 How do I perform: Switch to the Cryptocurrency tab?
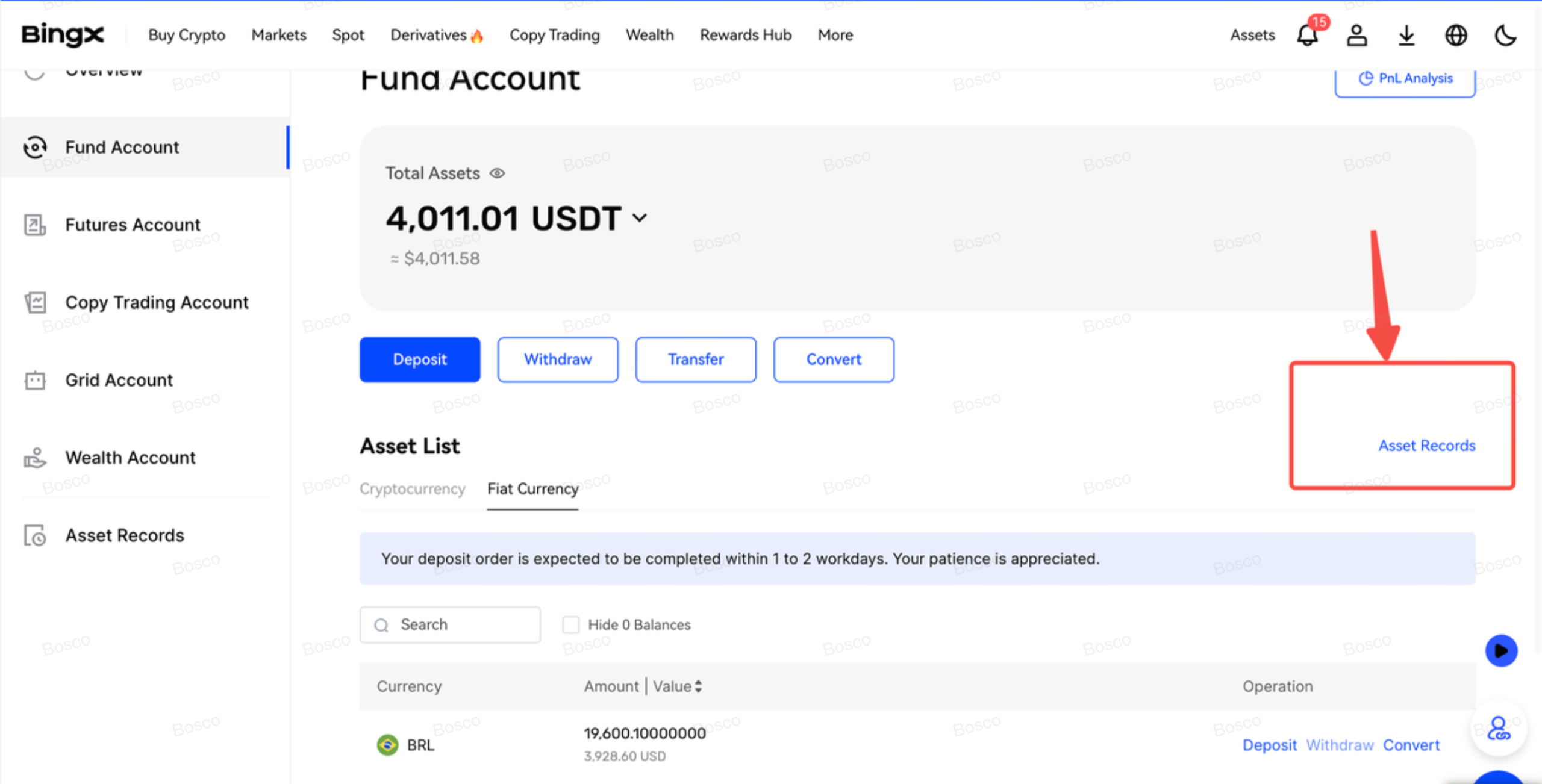tap(412, 488)
